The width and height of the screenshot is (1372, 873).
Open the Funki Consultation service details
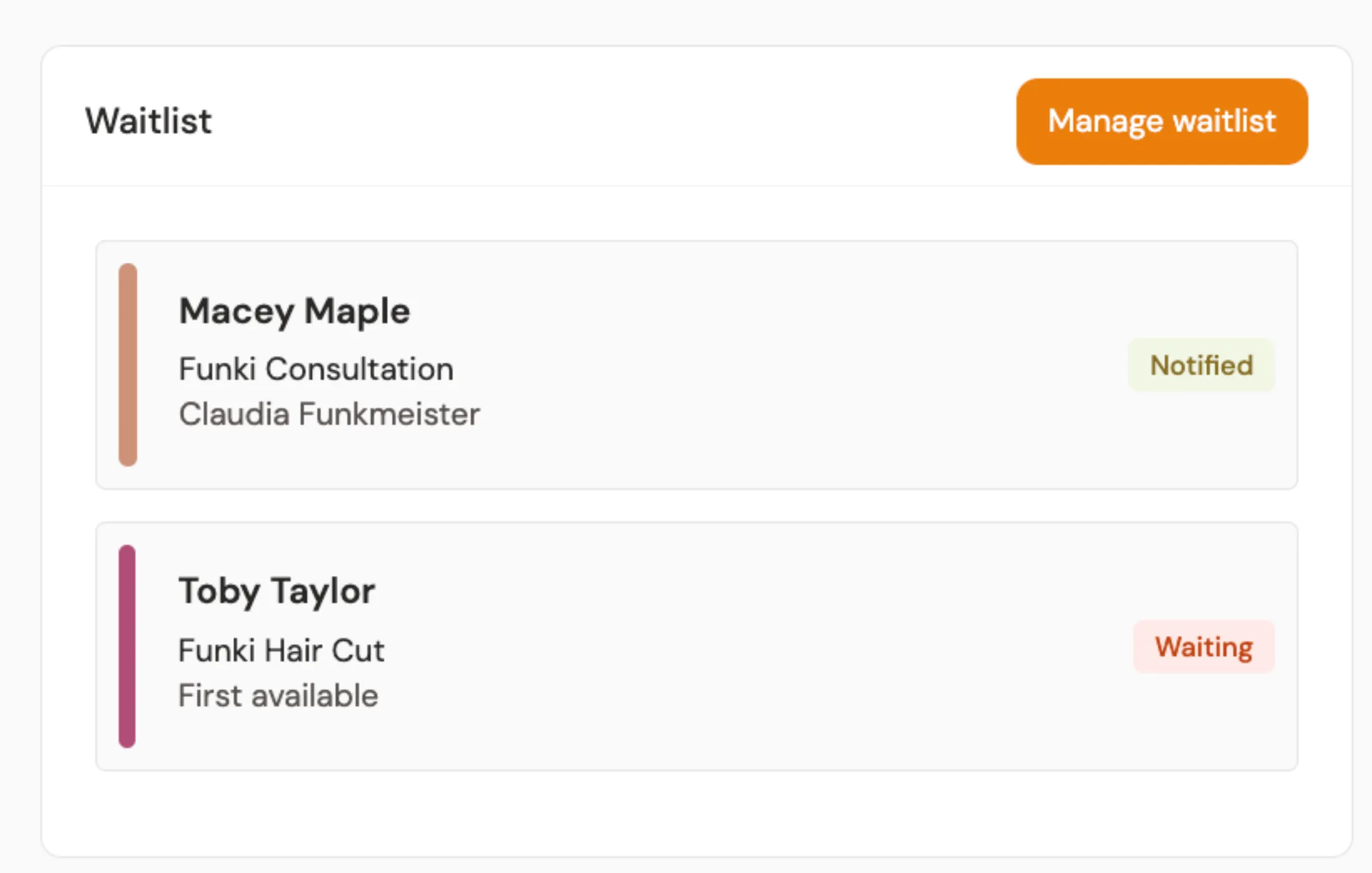pyautogui.click(x=316, y=369)
